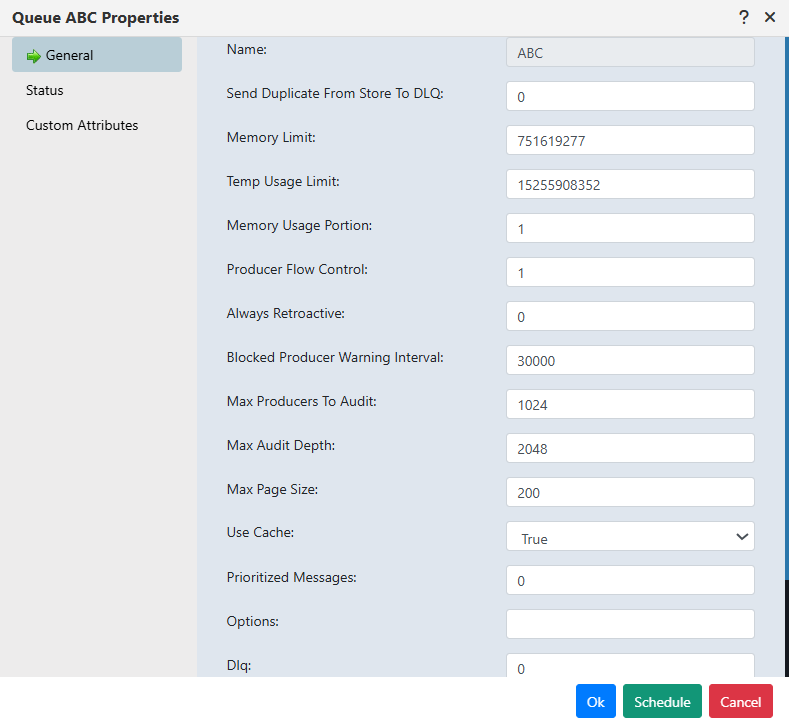This screenshot has width=789, height=724.
Task: Click the 'Use Cache:' label
Action: [260, 532]
